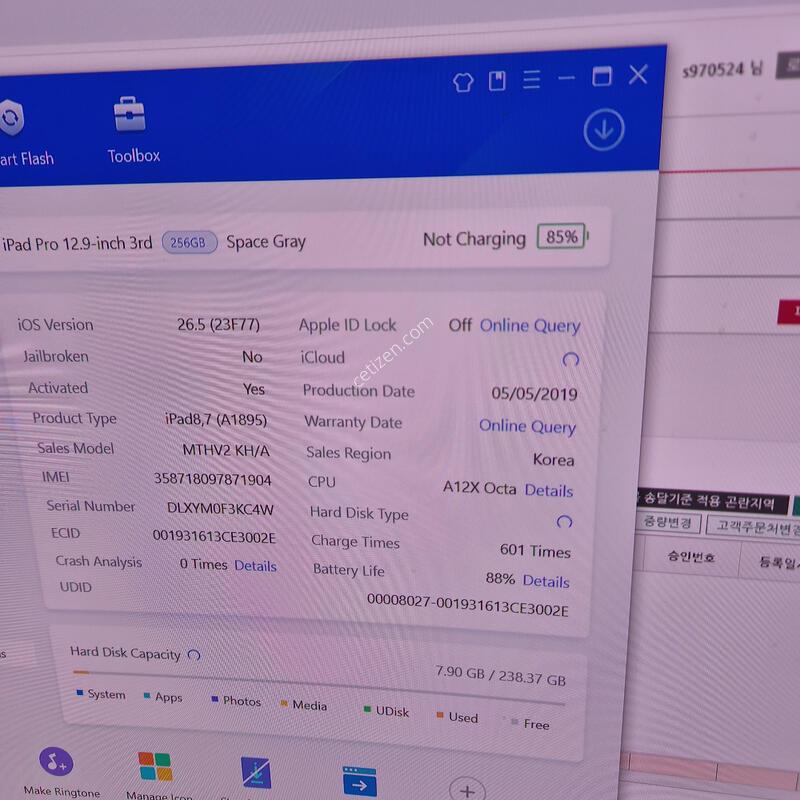
Task: Click the 승인번호 column header in background window
Action: click(691, 557)
